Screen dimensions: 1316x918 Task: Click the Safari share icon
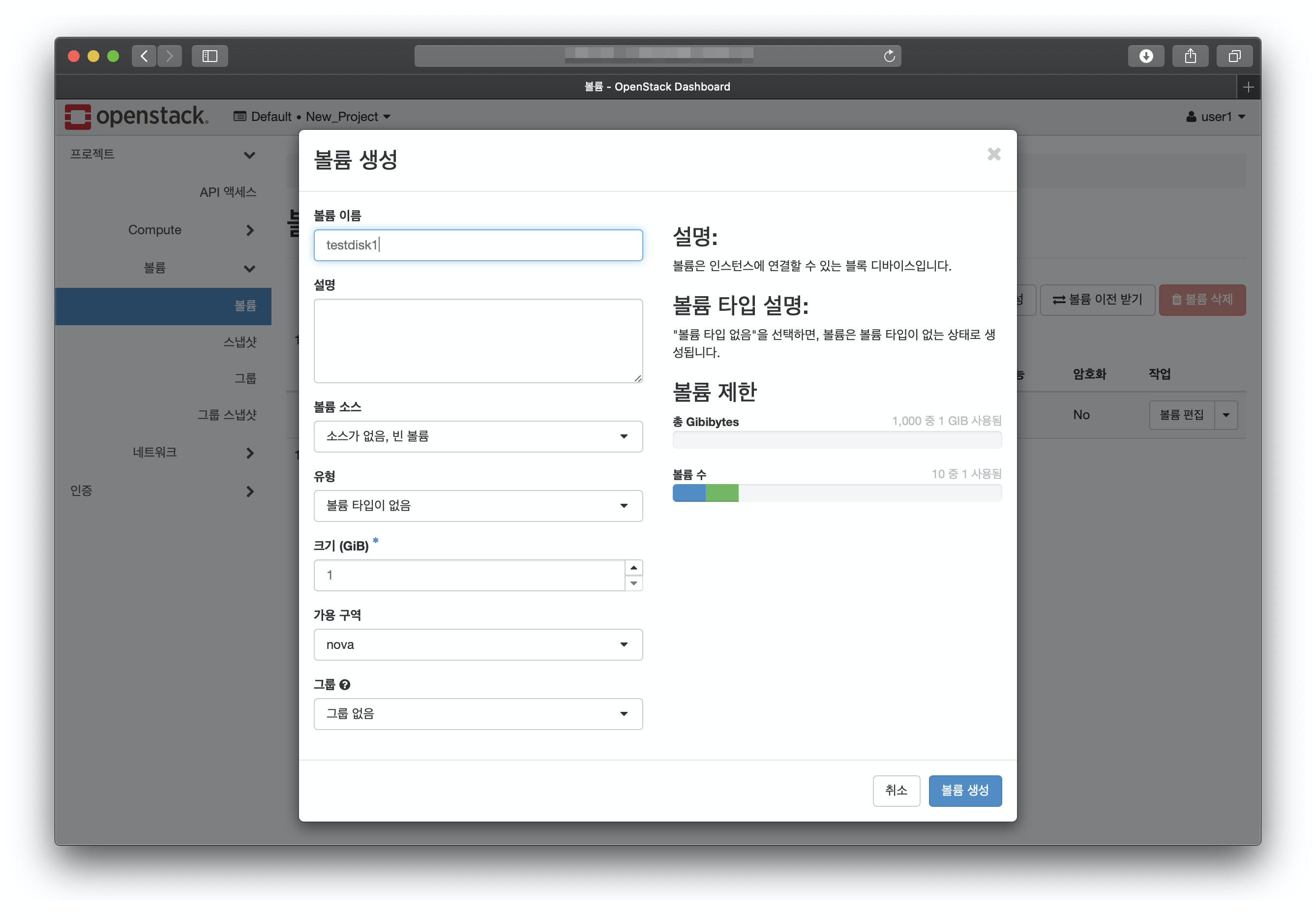coord(1190,56)
